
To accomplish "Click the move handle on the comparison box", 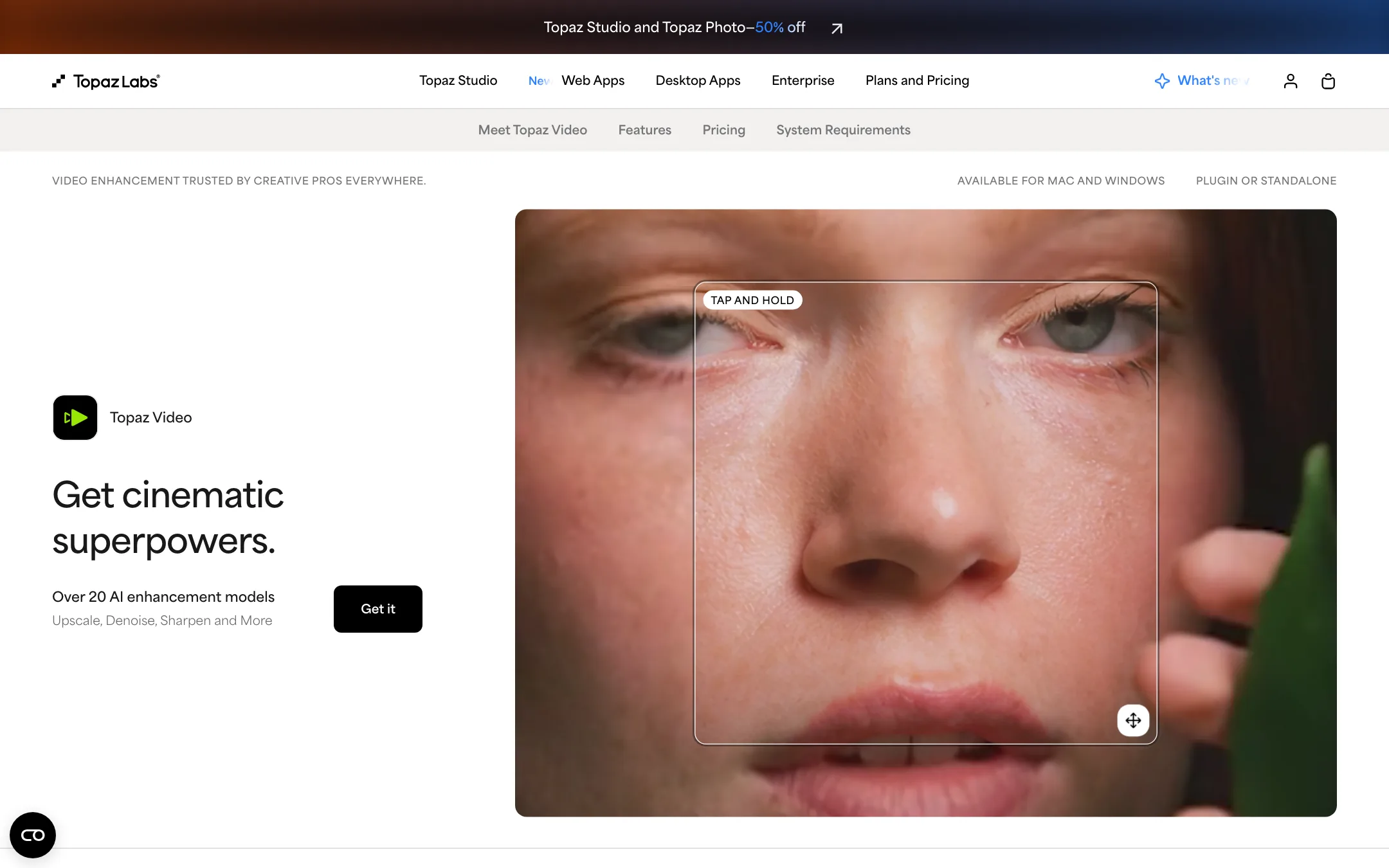I will coord(1133,720).
